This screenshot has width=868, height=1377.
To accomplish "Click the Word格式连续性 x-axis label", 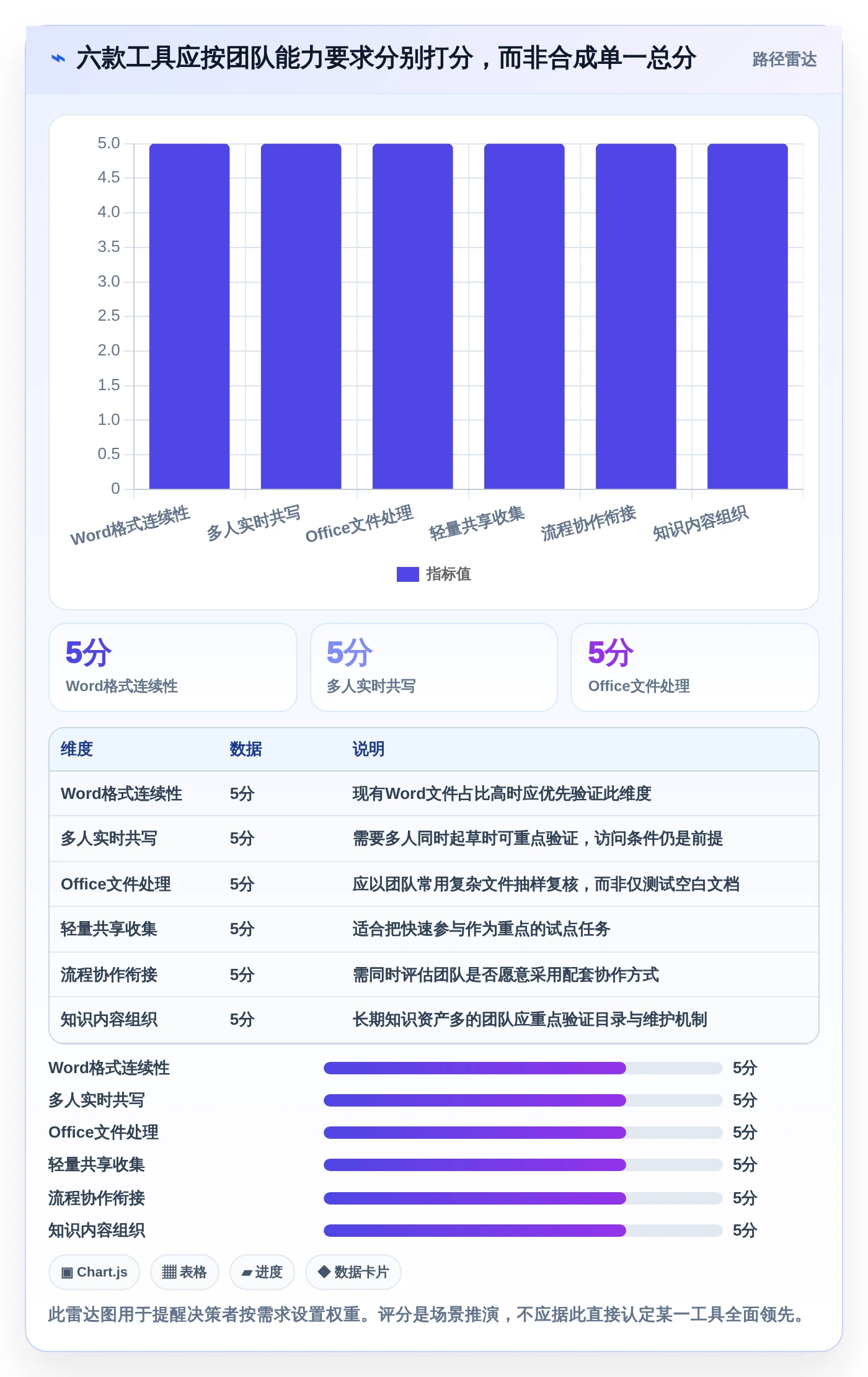I will coord(130,525).
